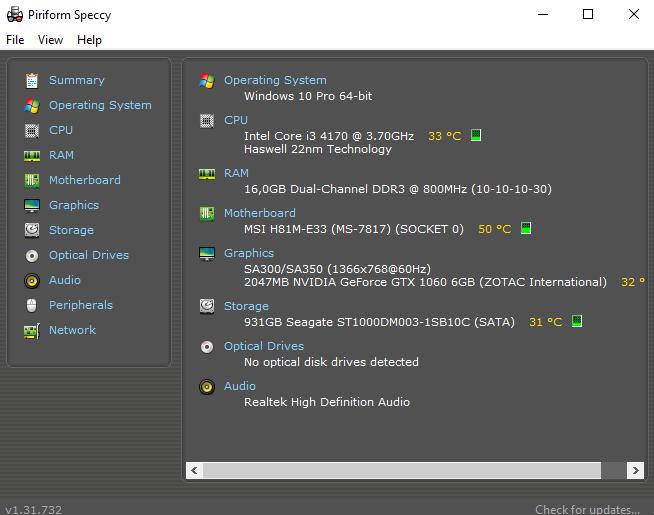This screenshot has height=515, width=654.
Task: Click the CPU heading link in summary
Action: [x=236, y=120]
